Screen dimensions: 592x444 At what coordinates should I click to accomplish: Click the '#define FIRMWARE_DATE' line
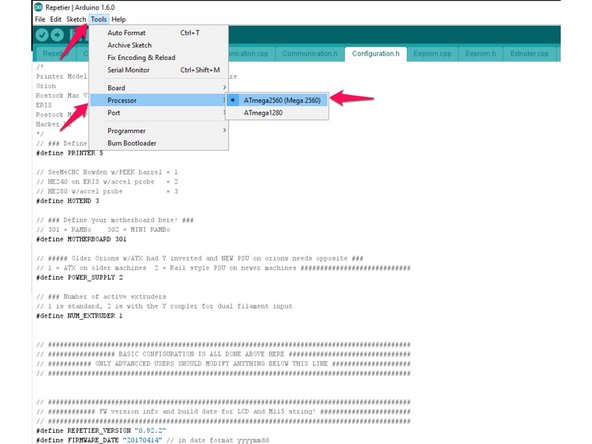(x=153, y=440)
